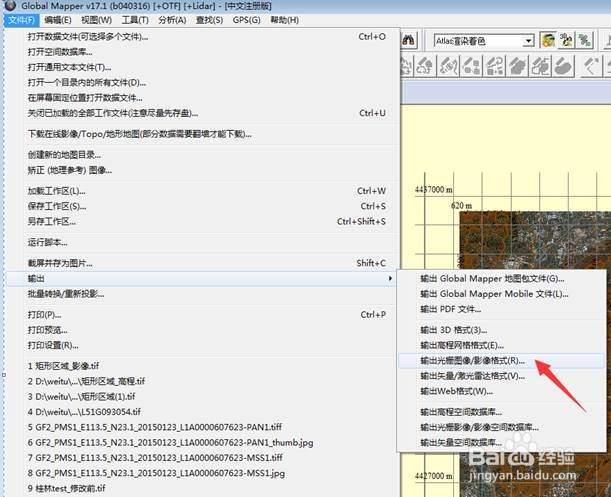Select 输出 Global Mapper 地图包文件(G)...
611x497 pixels.
(502, 278)
